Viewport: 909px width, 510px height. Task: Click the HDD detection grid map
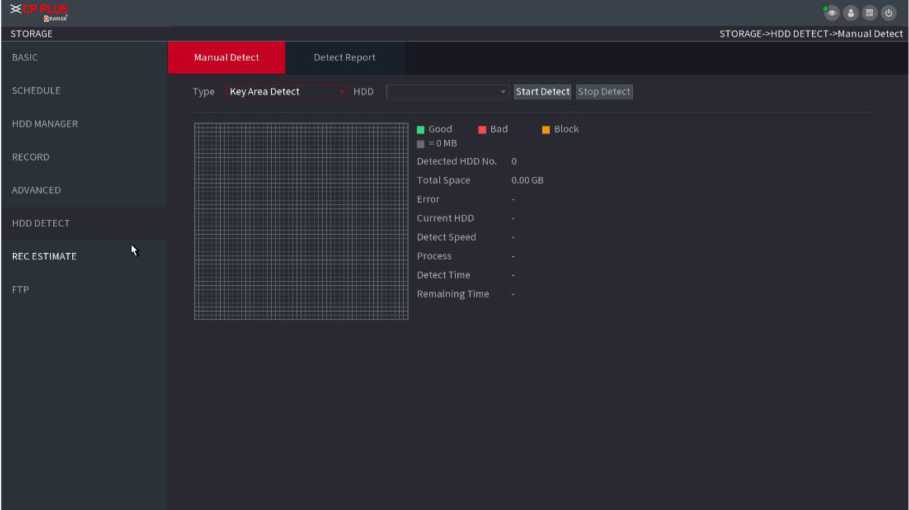[301, 221]
